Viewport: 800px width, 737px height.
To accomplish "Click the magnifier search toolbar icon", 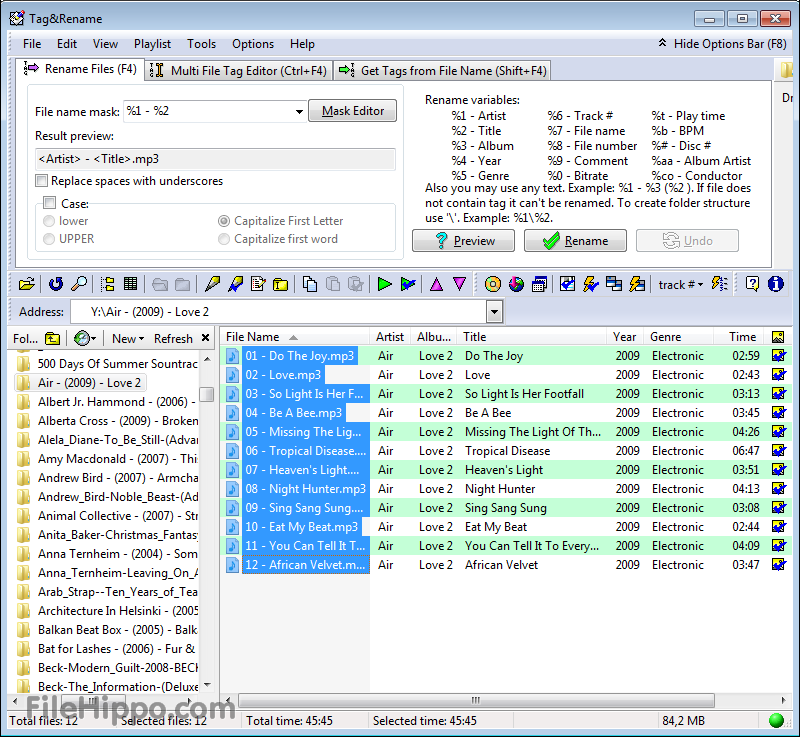I will click(x=80, y=284).
